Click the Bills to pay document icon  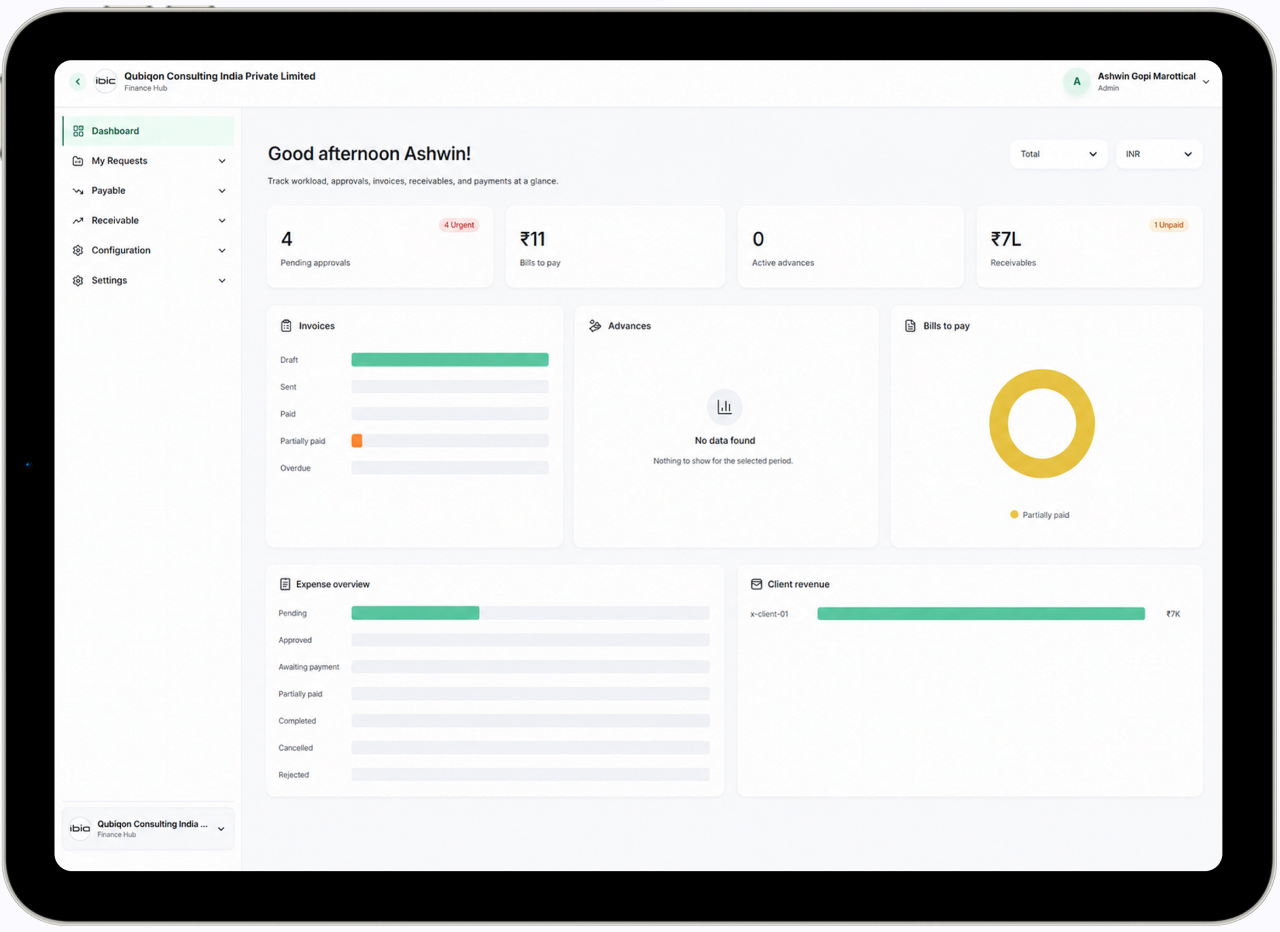[x=910, y=326]
